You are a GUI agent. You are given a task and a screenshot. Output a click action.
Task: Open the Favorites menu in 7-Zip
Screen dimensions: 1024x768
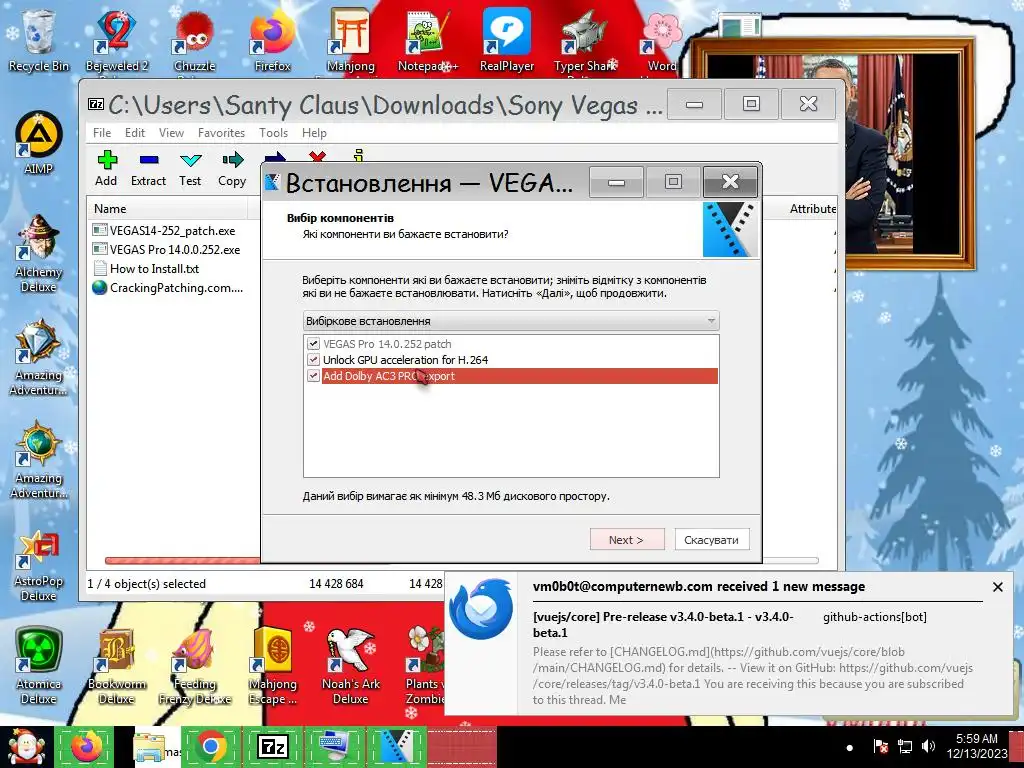[221, 133]
